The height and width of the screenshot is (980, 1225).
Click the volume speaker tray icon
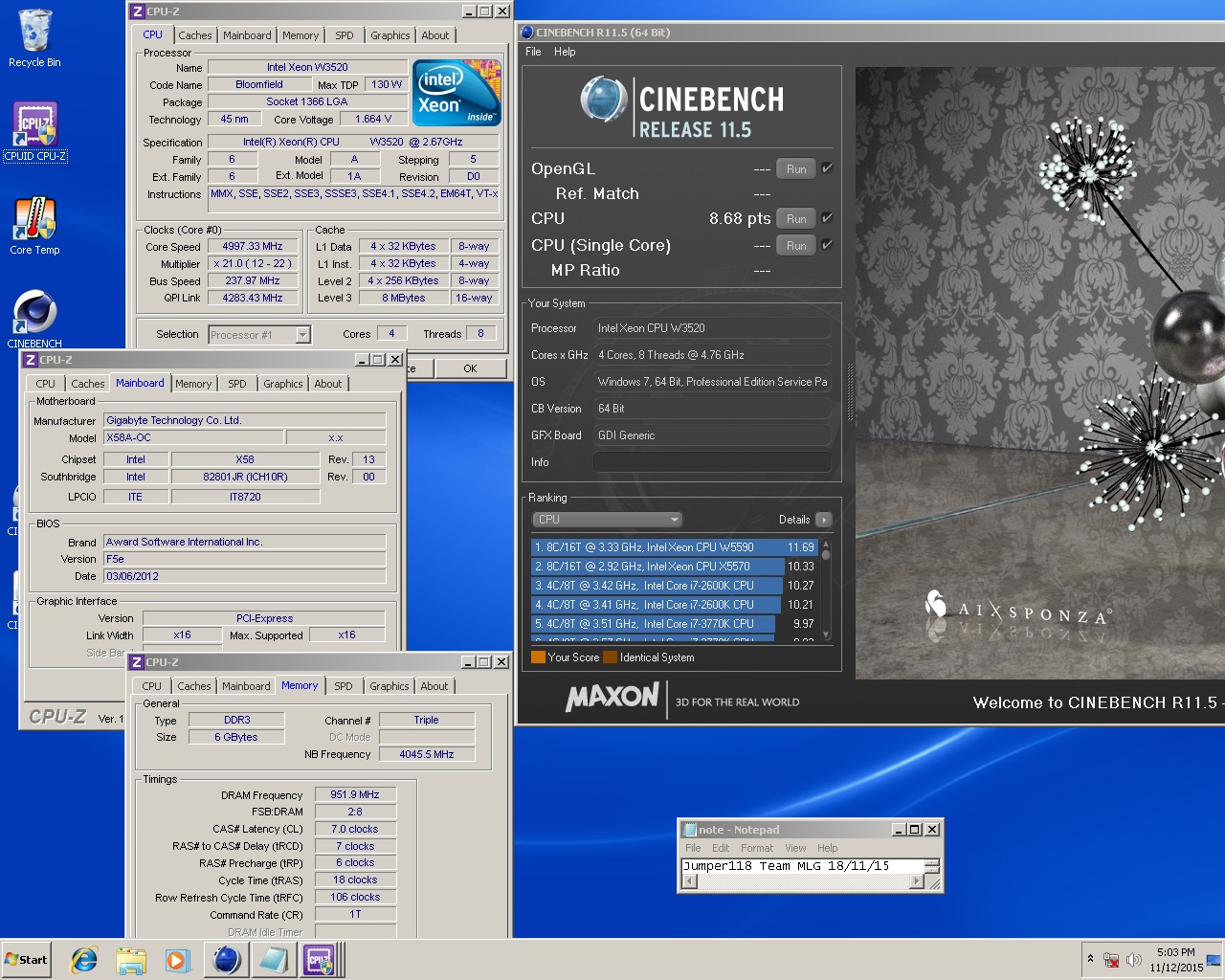tap(1134, 960)
